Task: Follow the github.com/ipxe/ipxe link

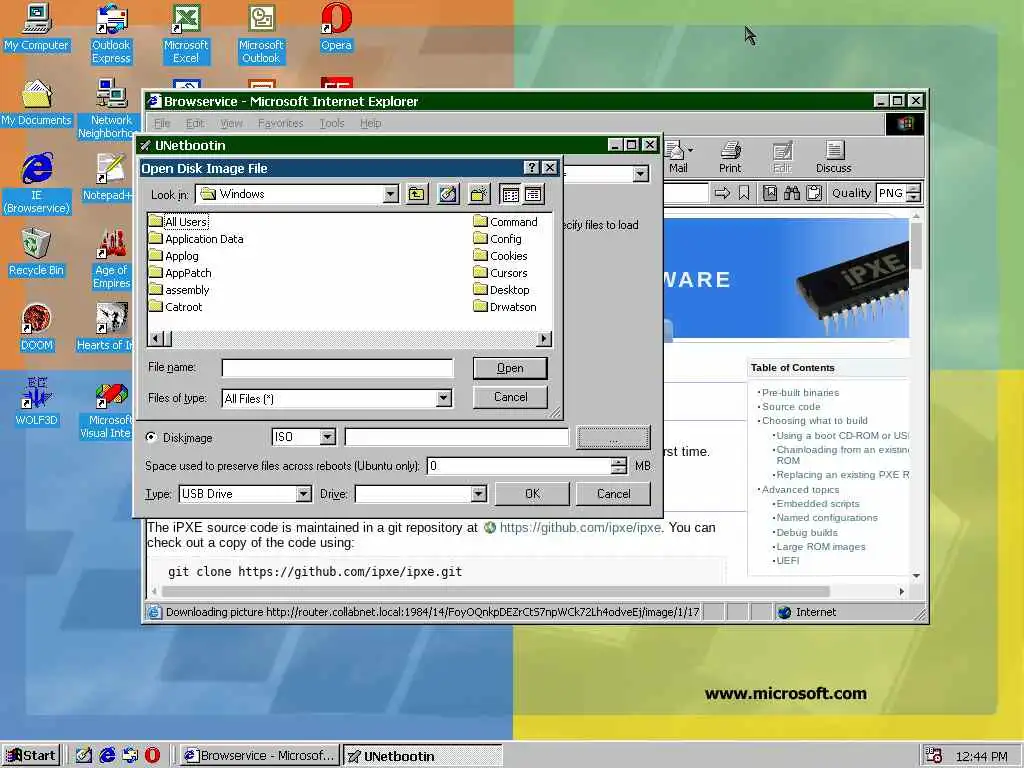Action: point(580,528)
